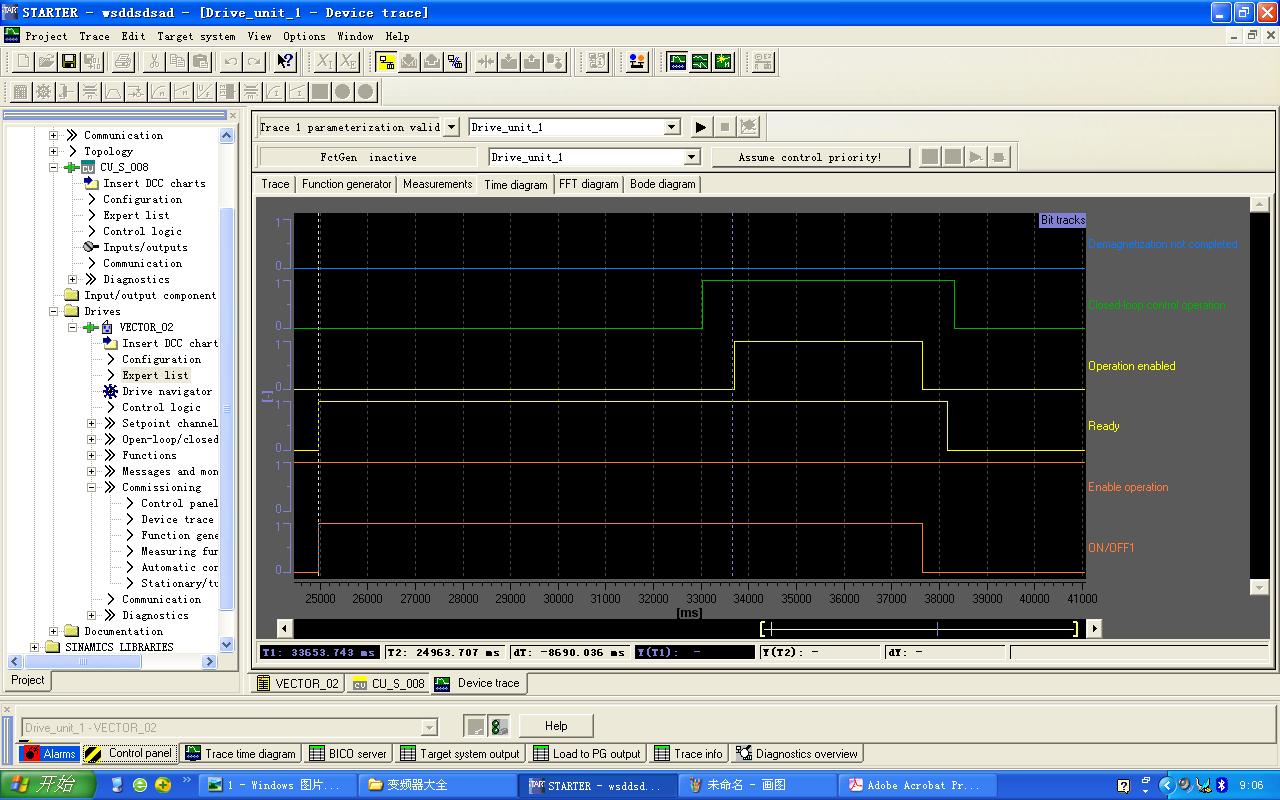Toggle the Alarms panel at bottom
This screenshot has width=1280, height=800.
(x=49, y=754)
